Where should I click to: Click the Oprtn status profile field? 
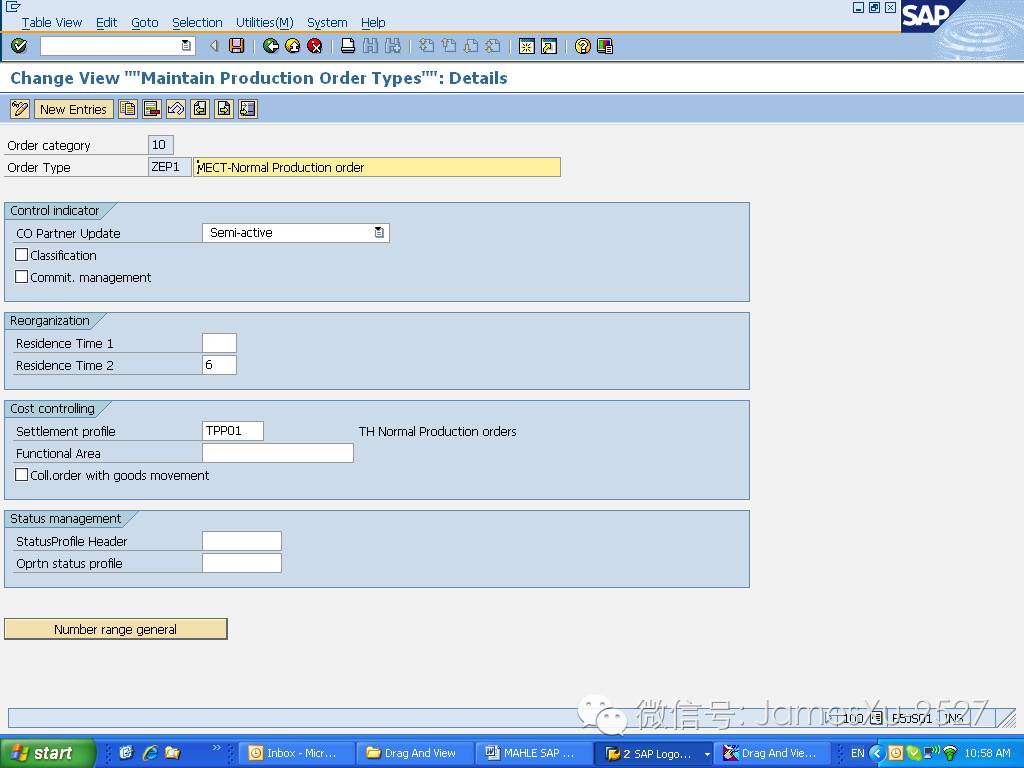tap(242, 563)
